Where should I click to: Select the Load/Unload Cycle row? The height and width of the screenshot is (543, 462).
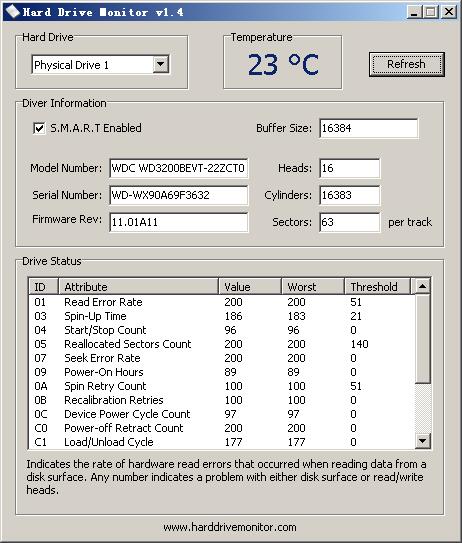pos(222,442)
